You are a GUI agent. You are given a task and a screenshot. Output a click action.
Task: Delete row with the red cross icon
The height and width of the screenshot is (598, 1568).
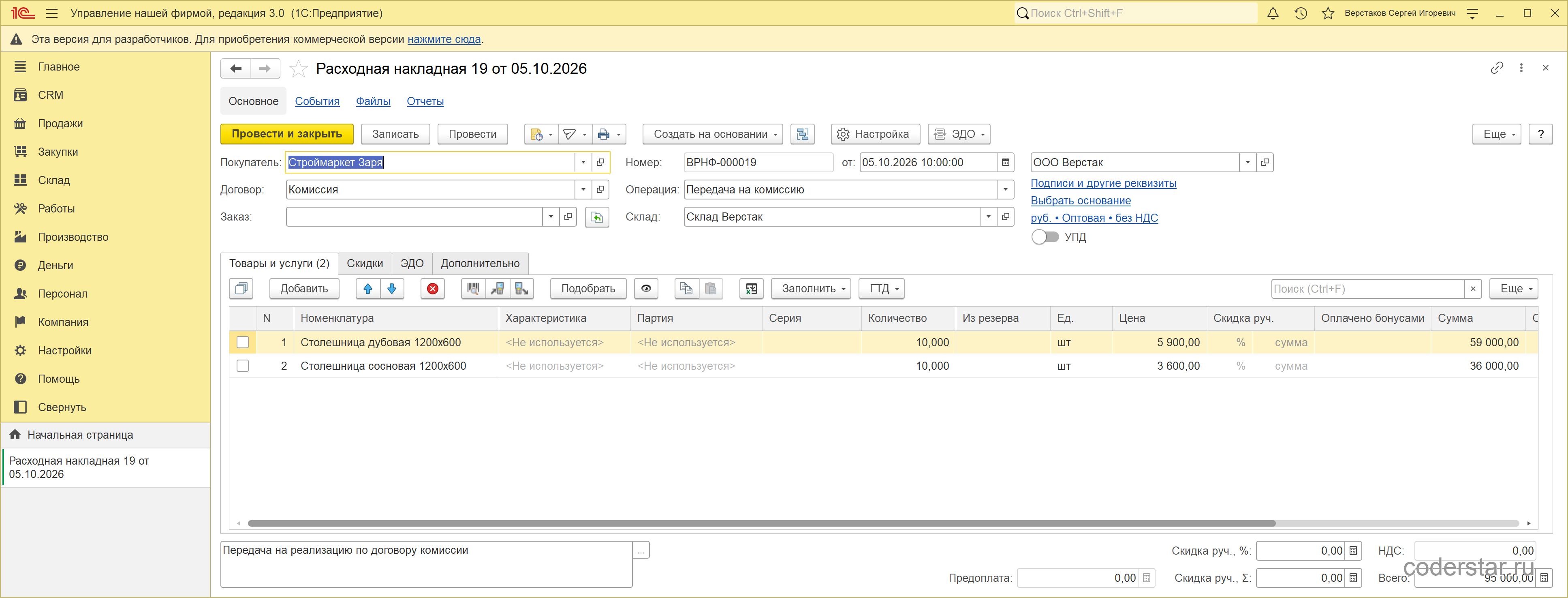433,289
